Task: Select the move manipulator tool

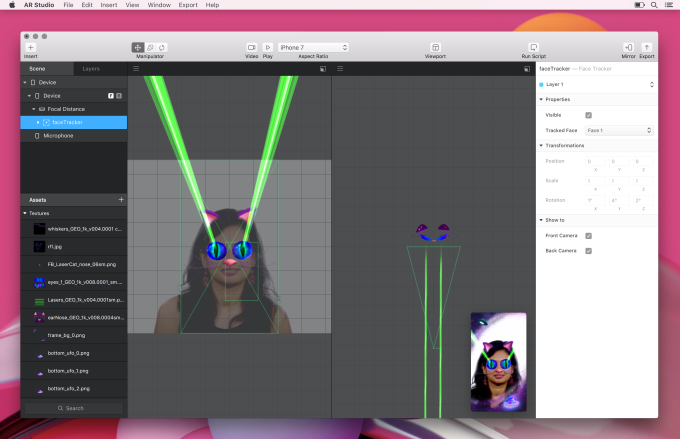Action: (138, 47)
